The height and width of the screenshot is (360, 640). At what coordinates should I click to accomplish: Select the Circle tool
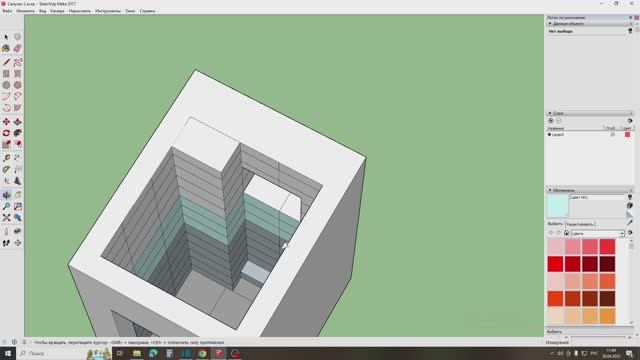coord(6,85)
